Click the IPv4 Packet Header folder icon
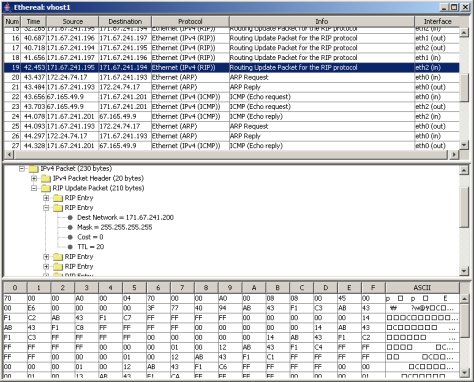This screenshot has width=474, height=382. (x=46, y=178)
